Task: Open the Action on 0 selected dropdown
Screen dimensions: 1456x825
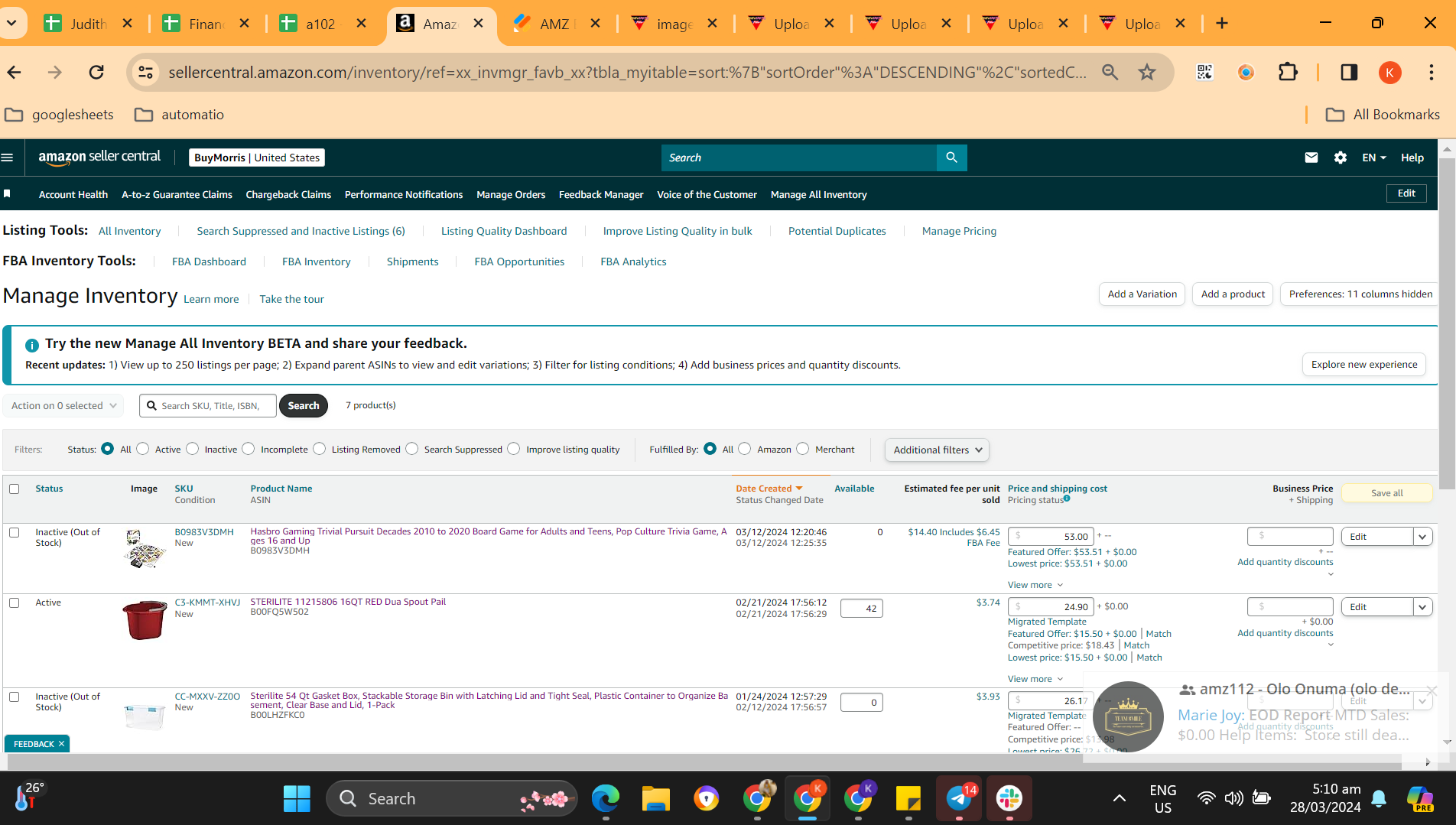Action: click(64, 405)
